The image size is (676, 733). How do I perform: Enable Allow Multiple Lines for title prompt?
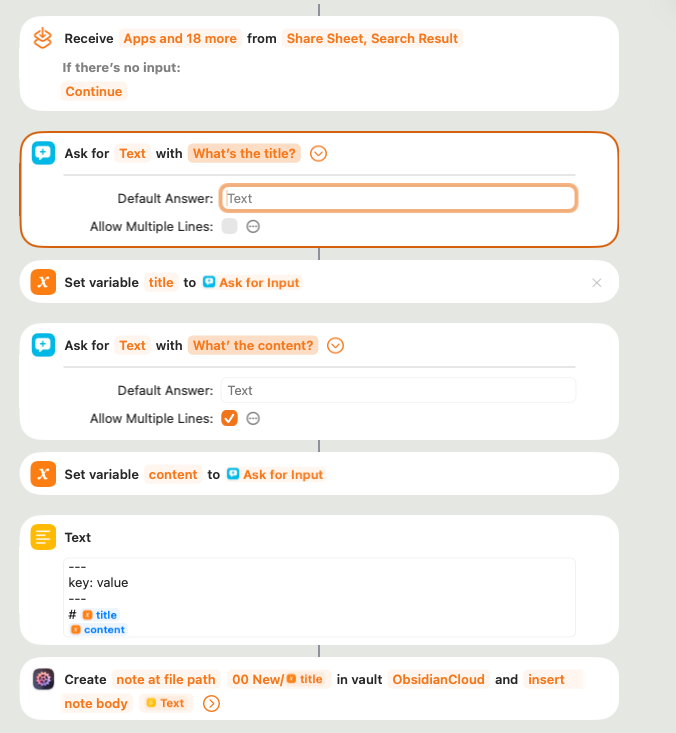[230, 226]
